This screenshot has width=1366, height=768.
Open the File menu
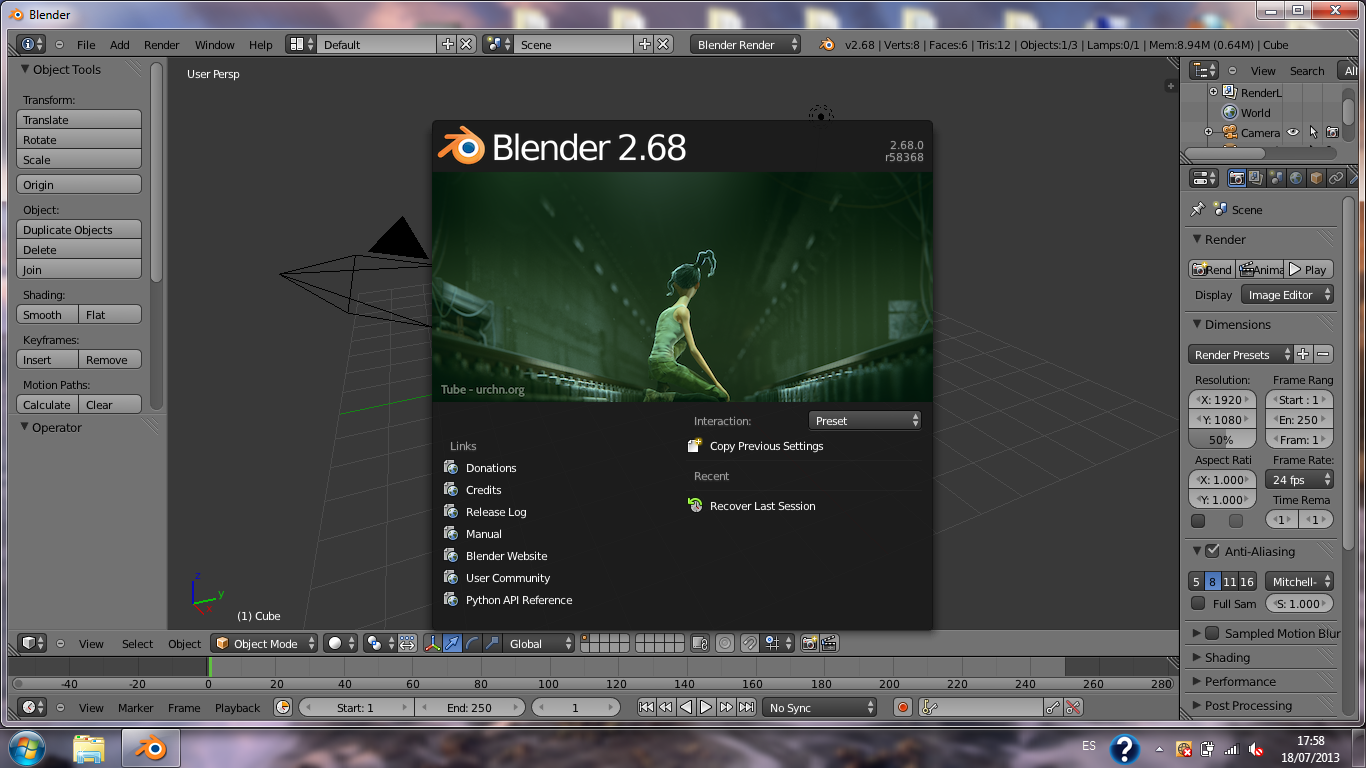pyautogui.click(x=86, y=45)
